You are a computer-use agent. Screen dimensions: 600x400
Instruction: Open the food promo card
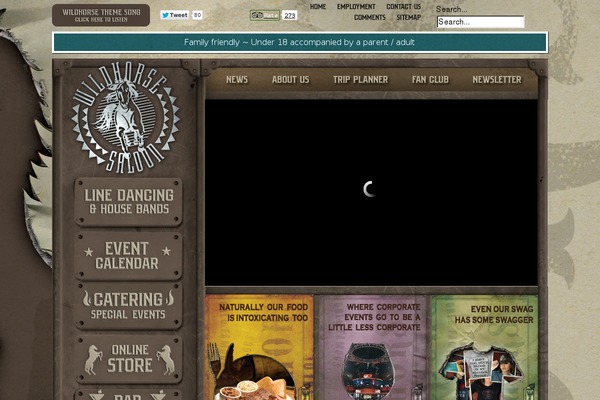[259, 347]
